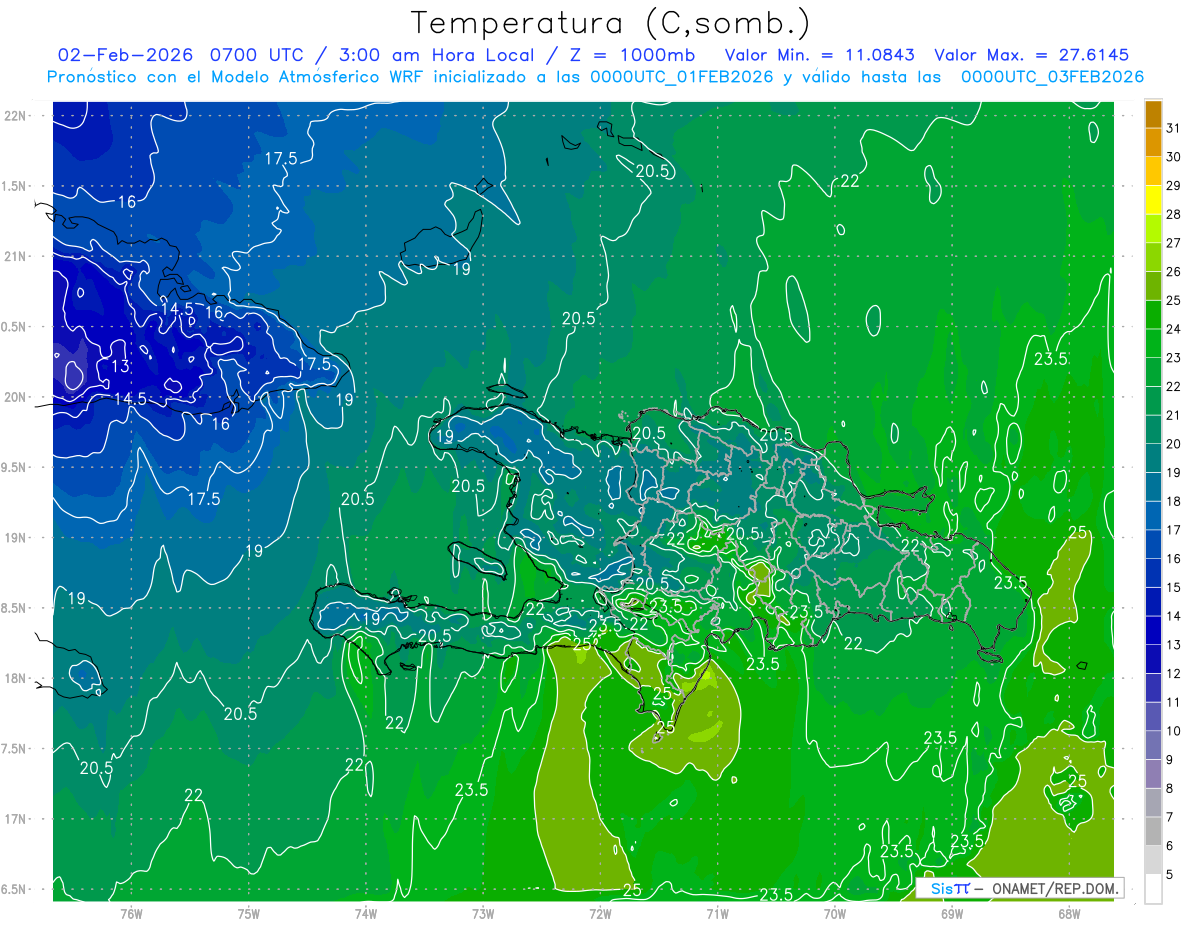
Task: Click the '21N' latitude axis label
Action: pyautogui.click(x=16, y=257)
